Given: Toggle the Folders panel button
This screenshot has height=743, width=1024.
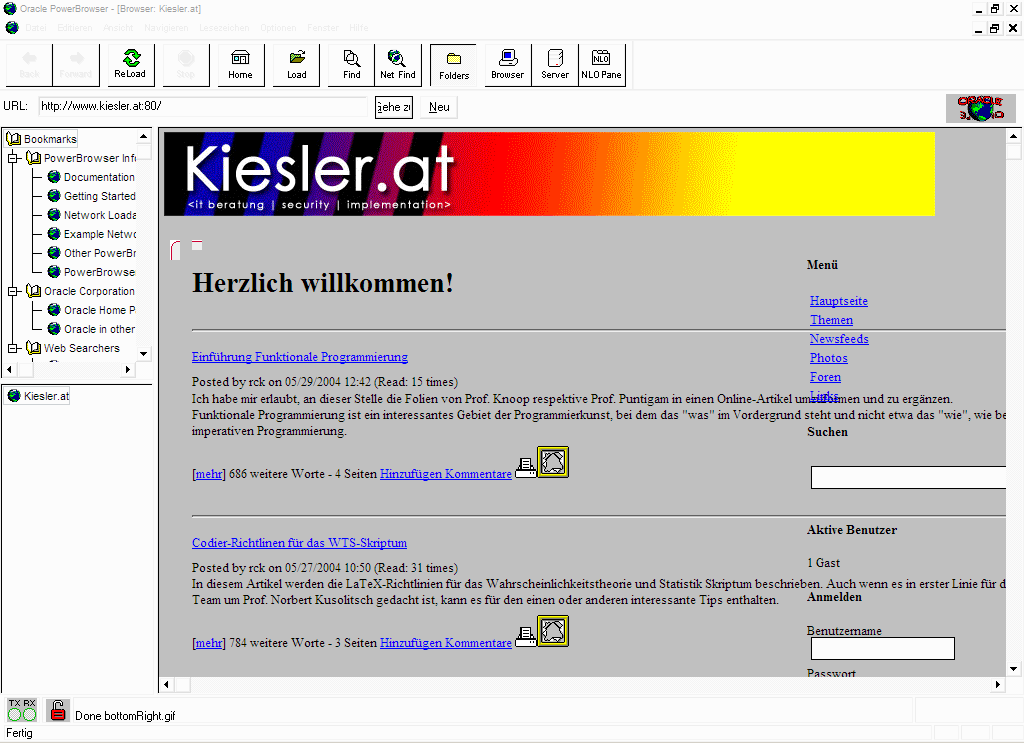Looking at the screenshot, I should click(454, 65).
